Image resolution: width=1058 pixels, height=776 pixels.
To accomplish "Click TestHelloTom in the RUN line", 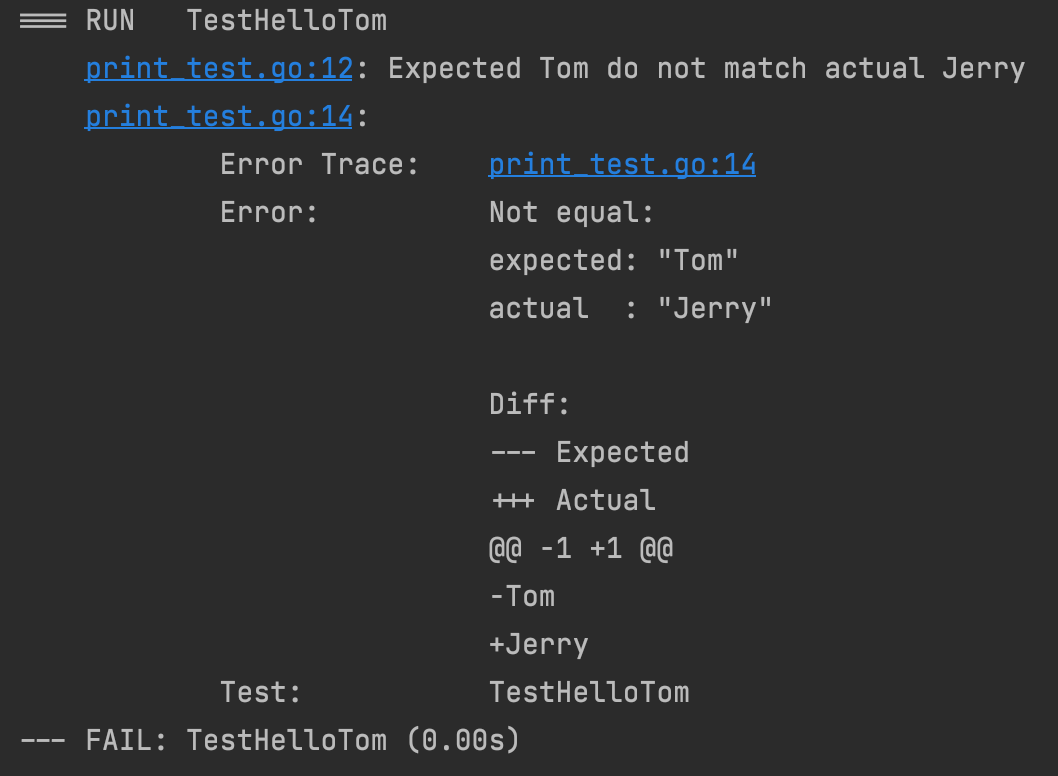I will point(286,20).
